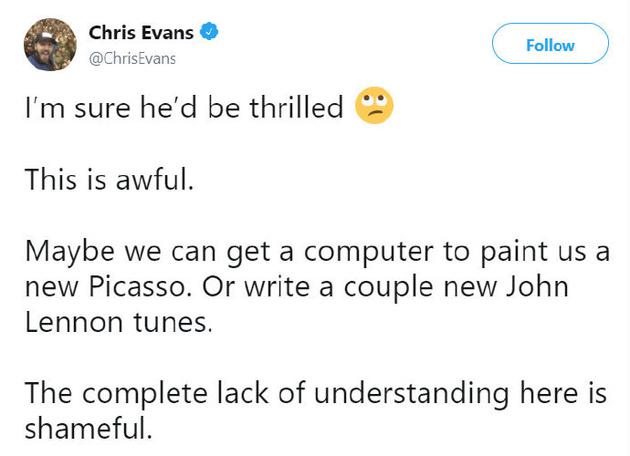630x456 pixels.
Task: Click the eye-roll emoji
Action: [375, 107]
